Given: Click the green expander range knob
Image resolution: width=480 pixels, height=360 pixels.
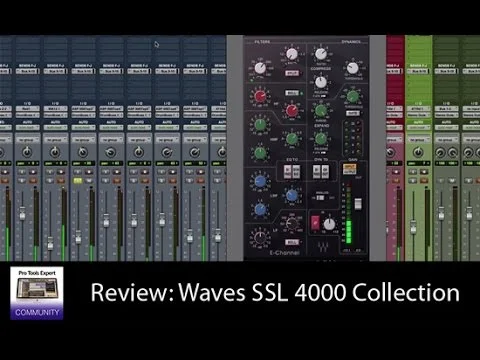Looking at the screenshot, I should (321, 111).
